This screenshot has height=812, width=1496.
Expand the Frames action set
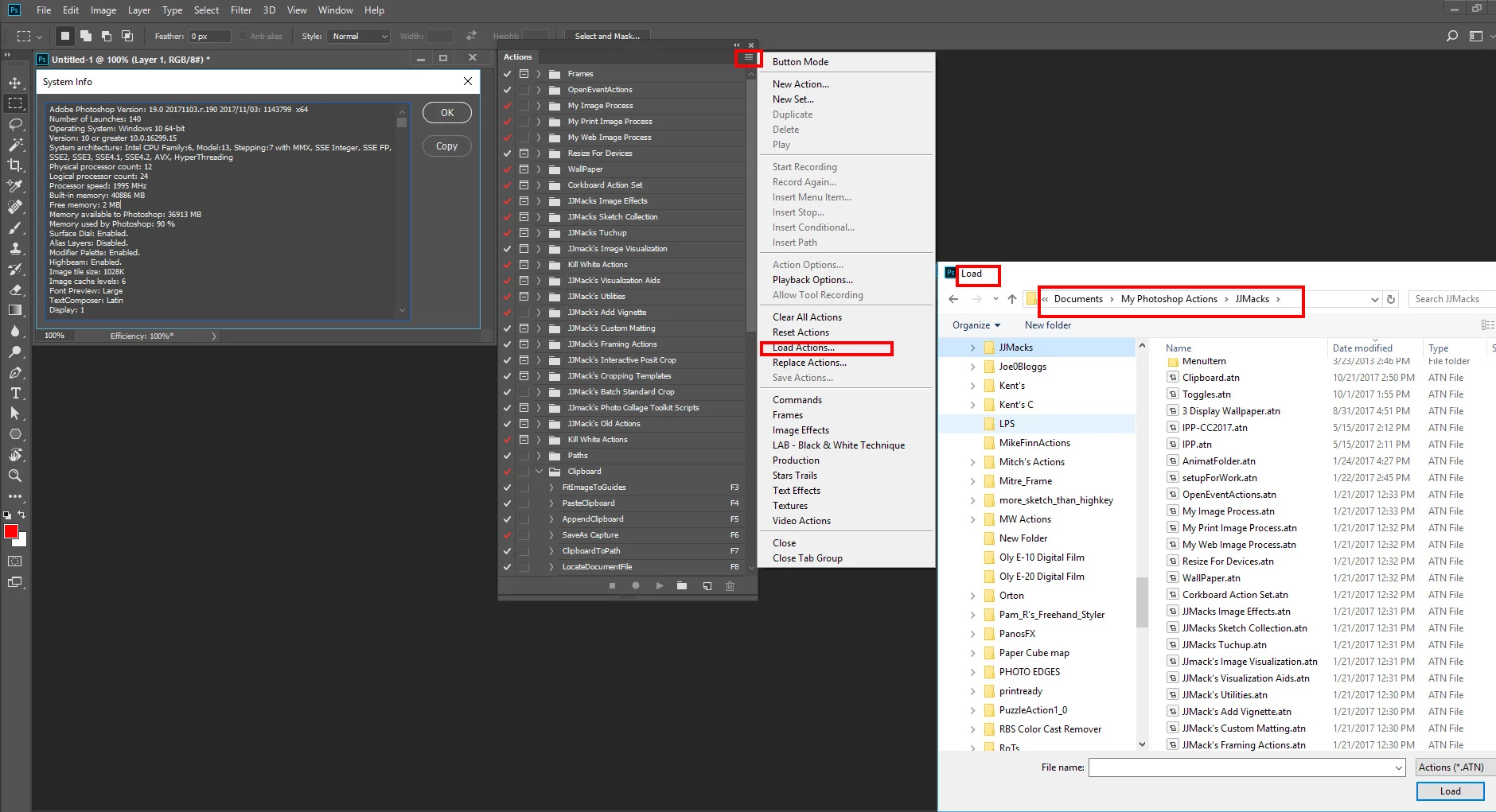pyautogui.click(x=539, y=74)
